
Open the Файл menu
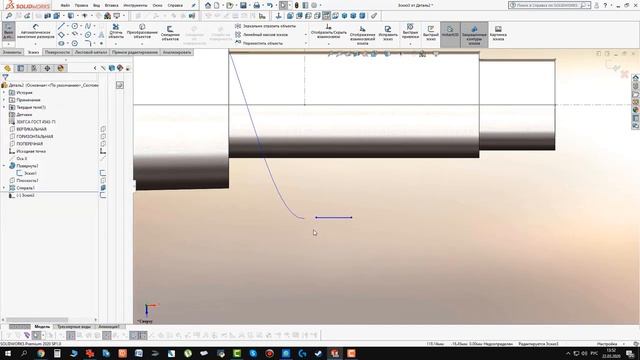click(65, 6)
